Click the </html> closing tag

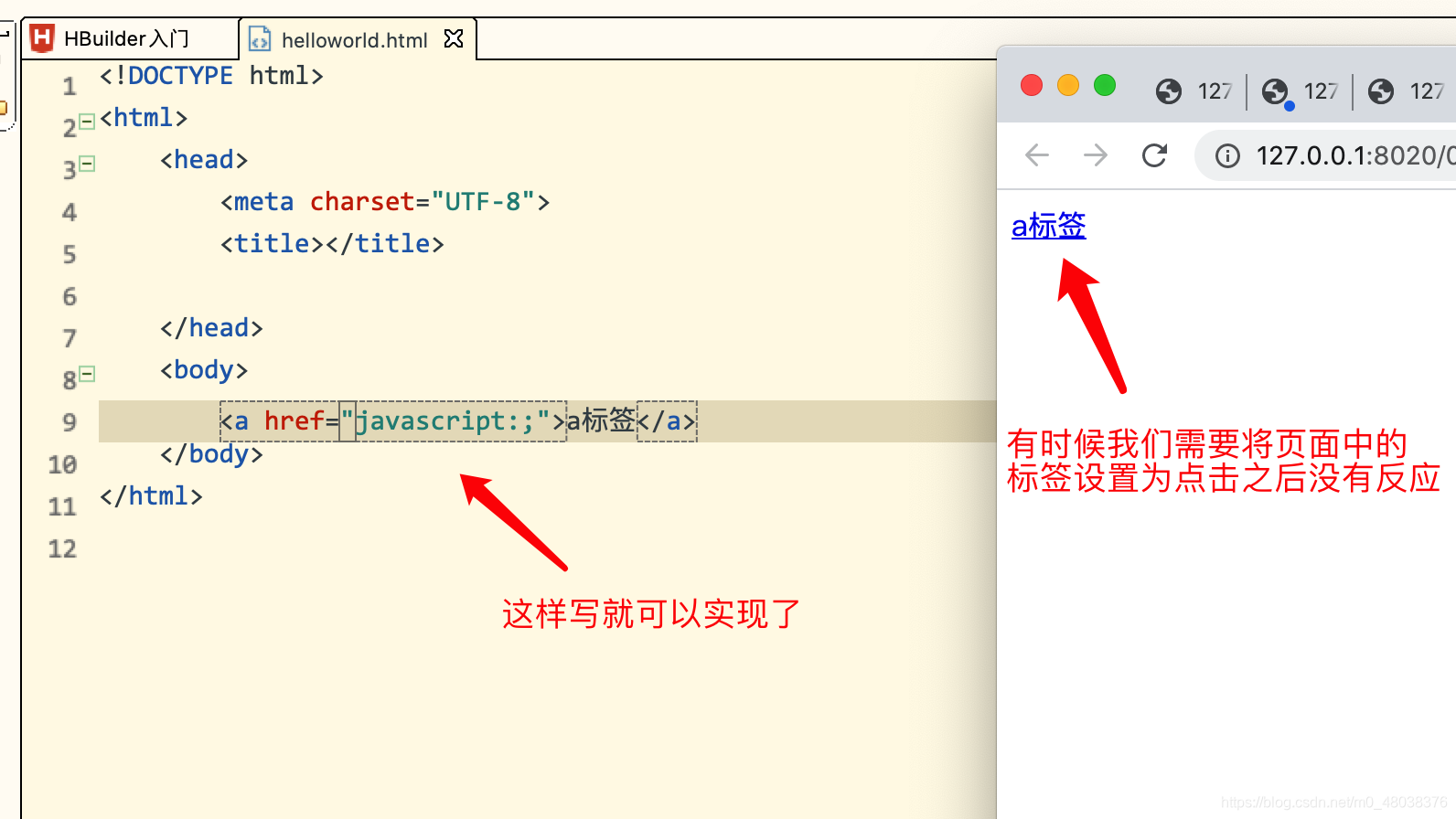[x=151, y=495]
